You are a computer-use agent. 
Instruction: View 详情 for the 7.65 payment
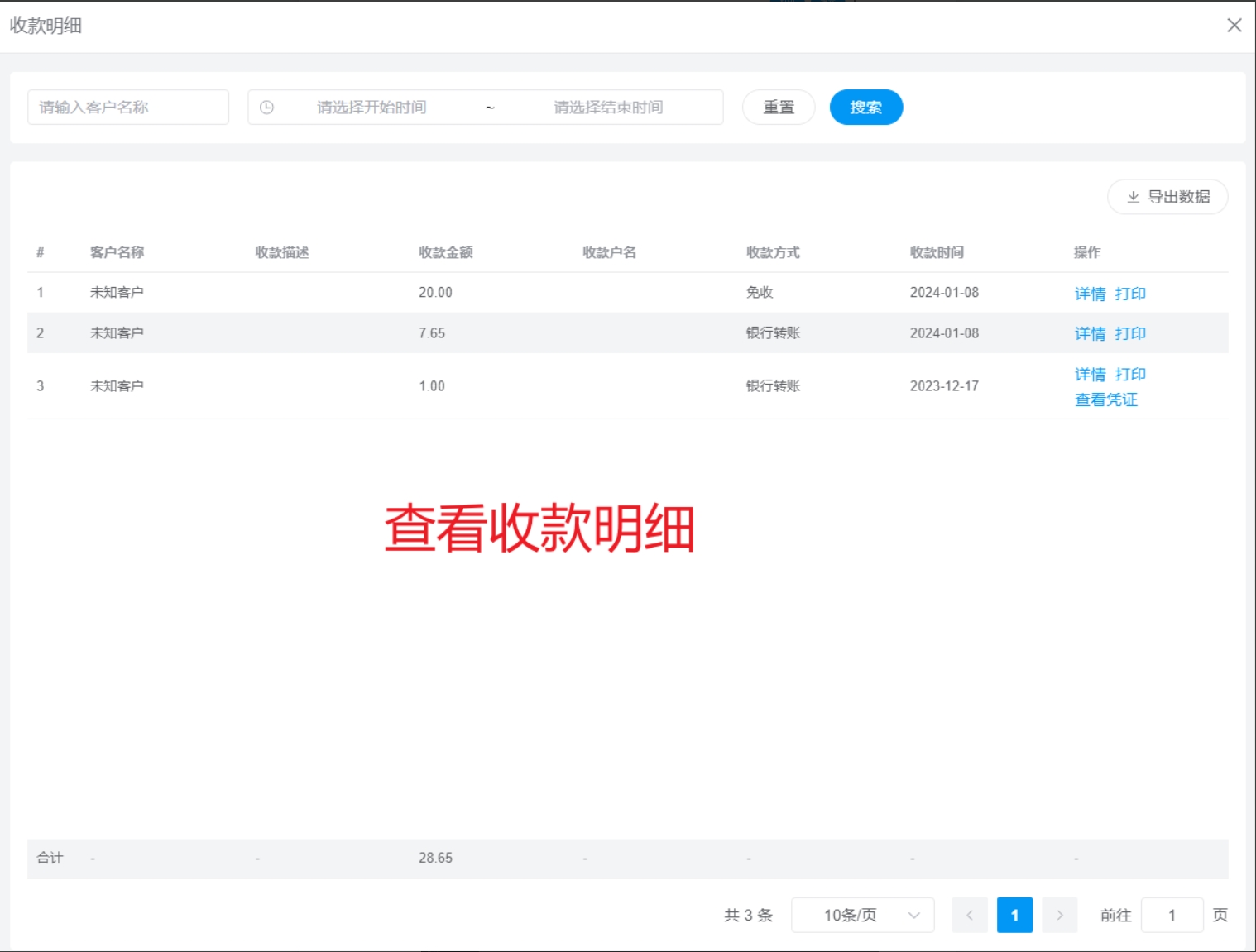coord(1090,333)
